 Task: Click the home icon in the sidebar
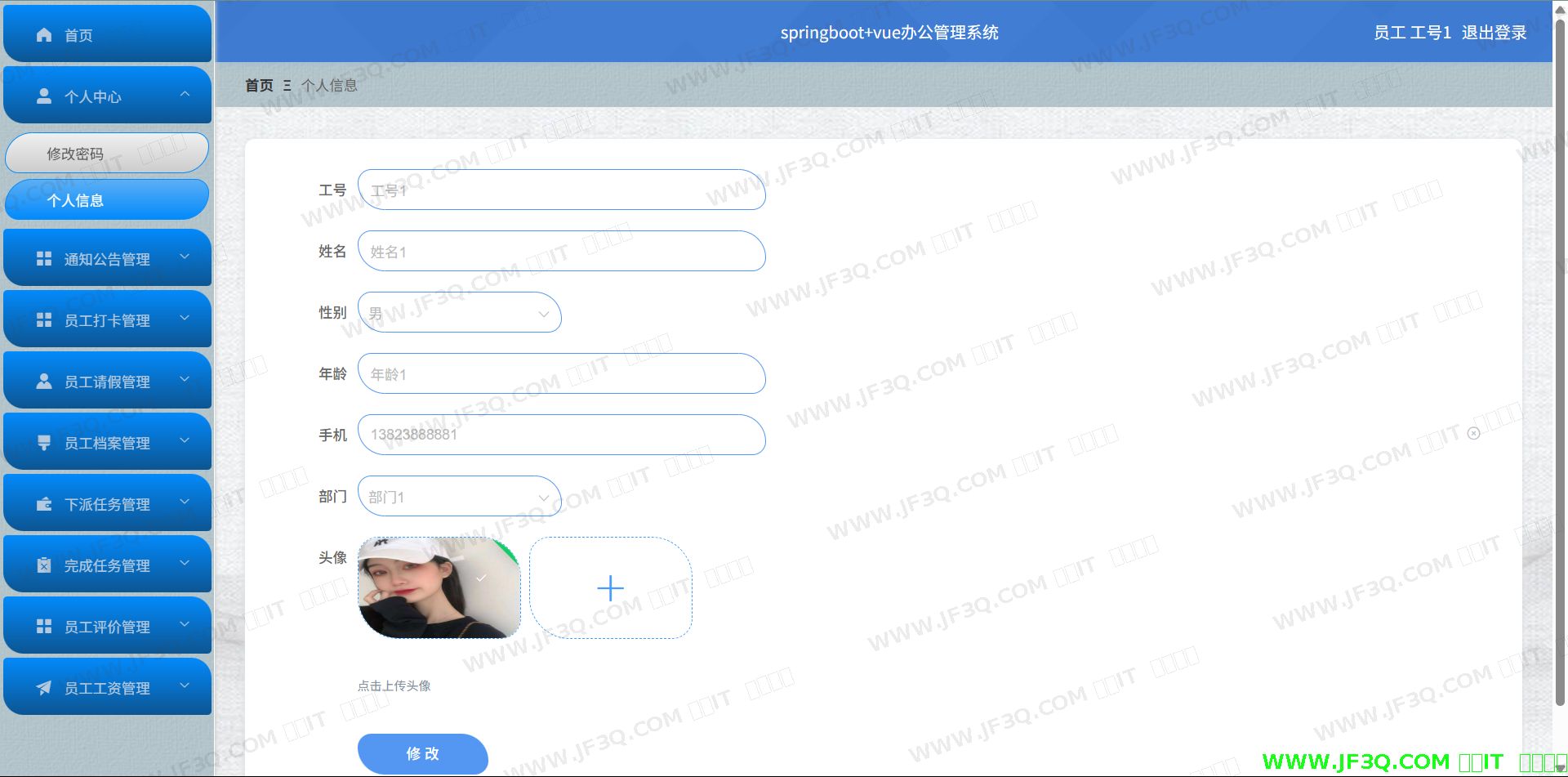coord(44,35)
